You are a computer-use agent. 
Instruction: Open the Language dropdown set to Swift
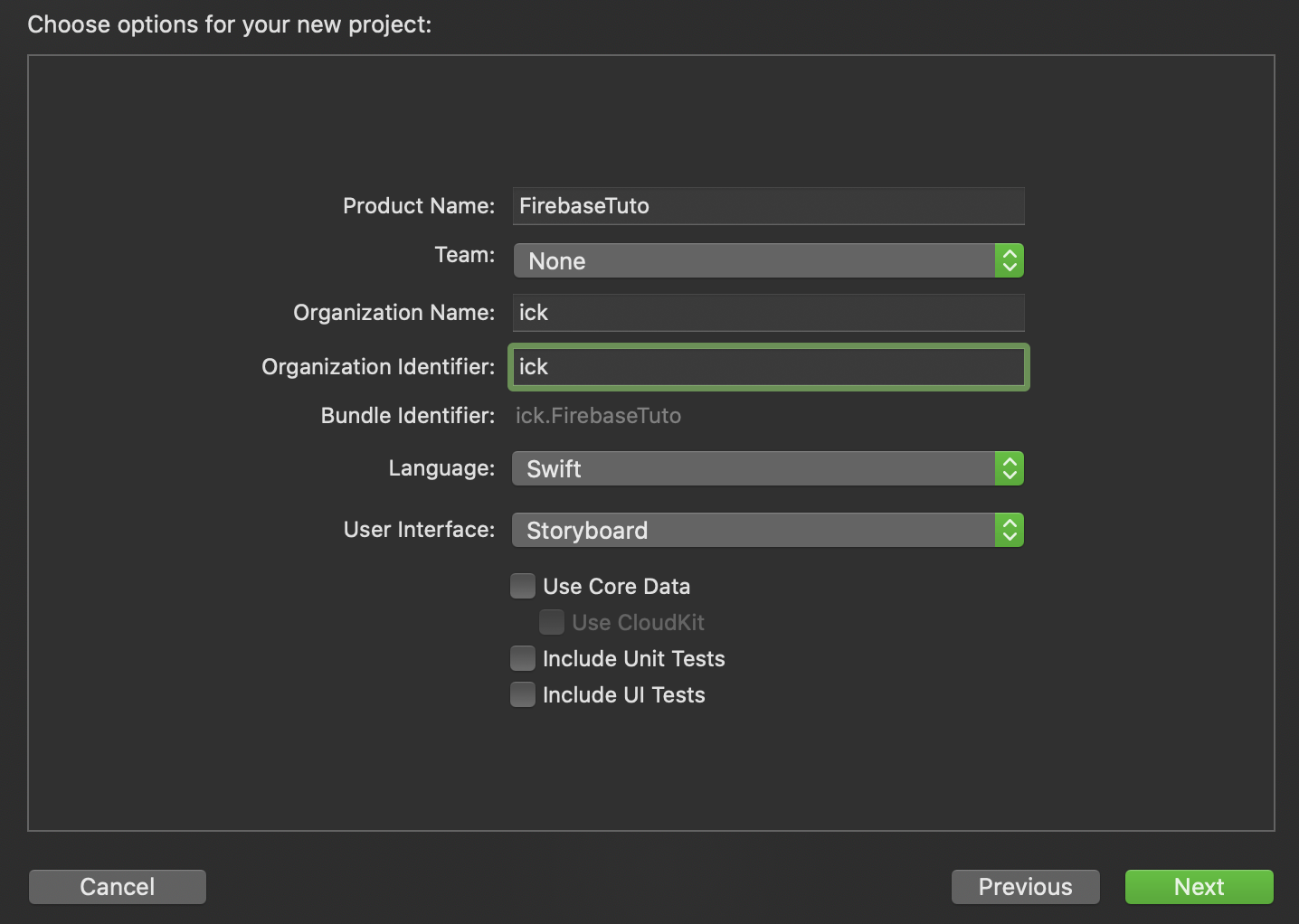click(754, 469)
